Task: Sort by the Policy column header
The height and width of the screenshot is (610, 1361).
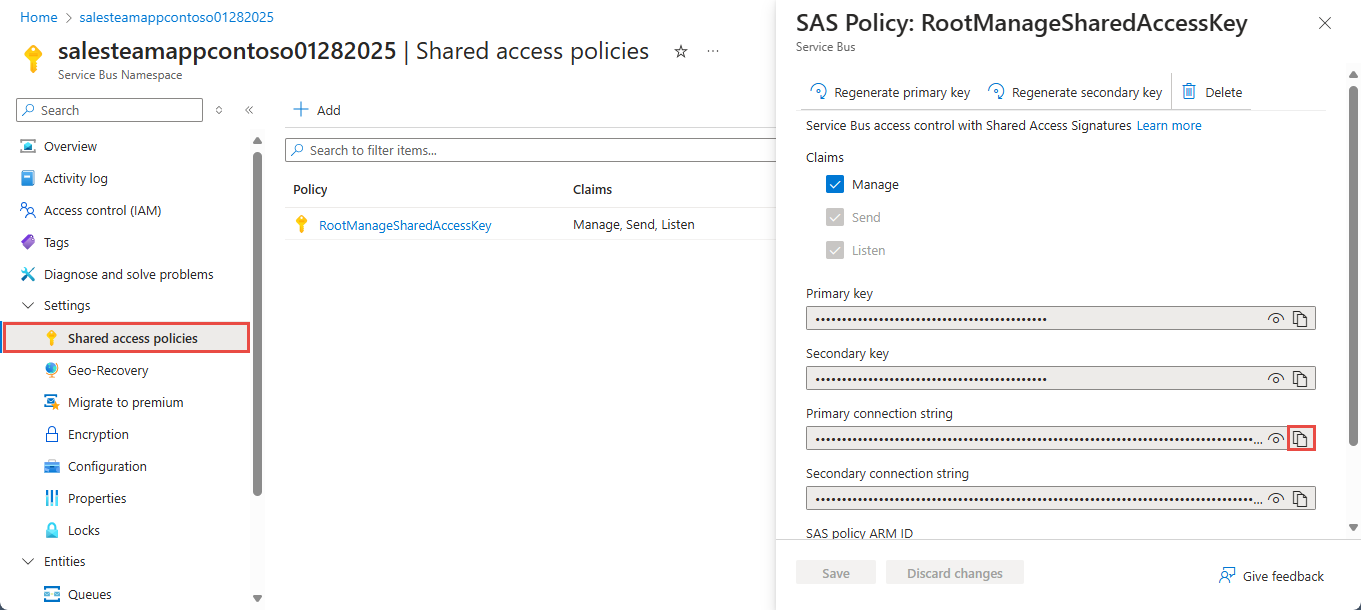Action: (310, 189)
